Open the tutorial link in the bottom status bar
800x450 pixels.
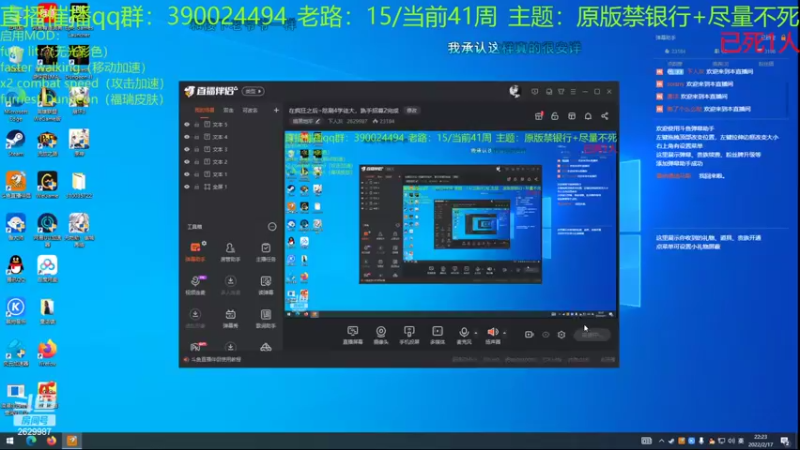tap(213, 360)
